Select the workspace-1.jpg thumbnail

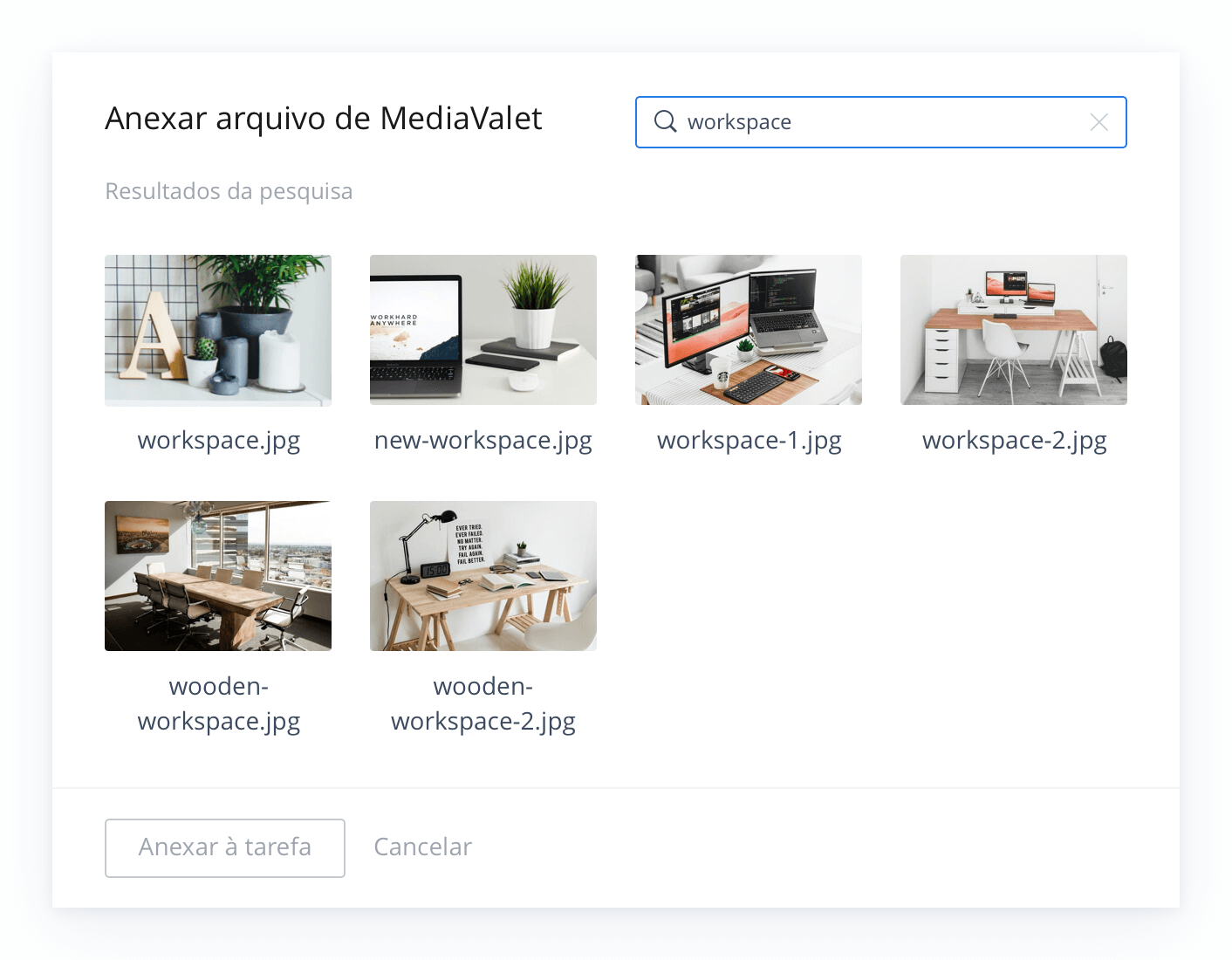[749, 330]
